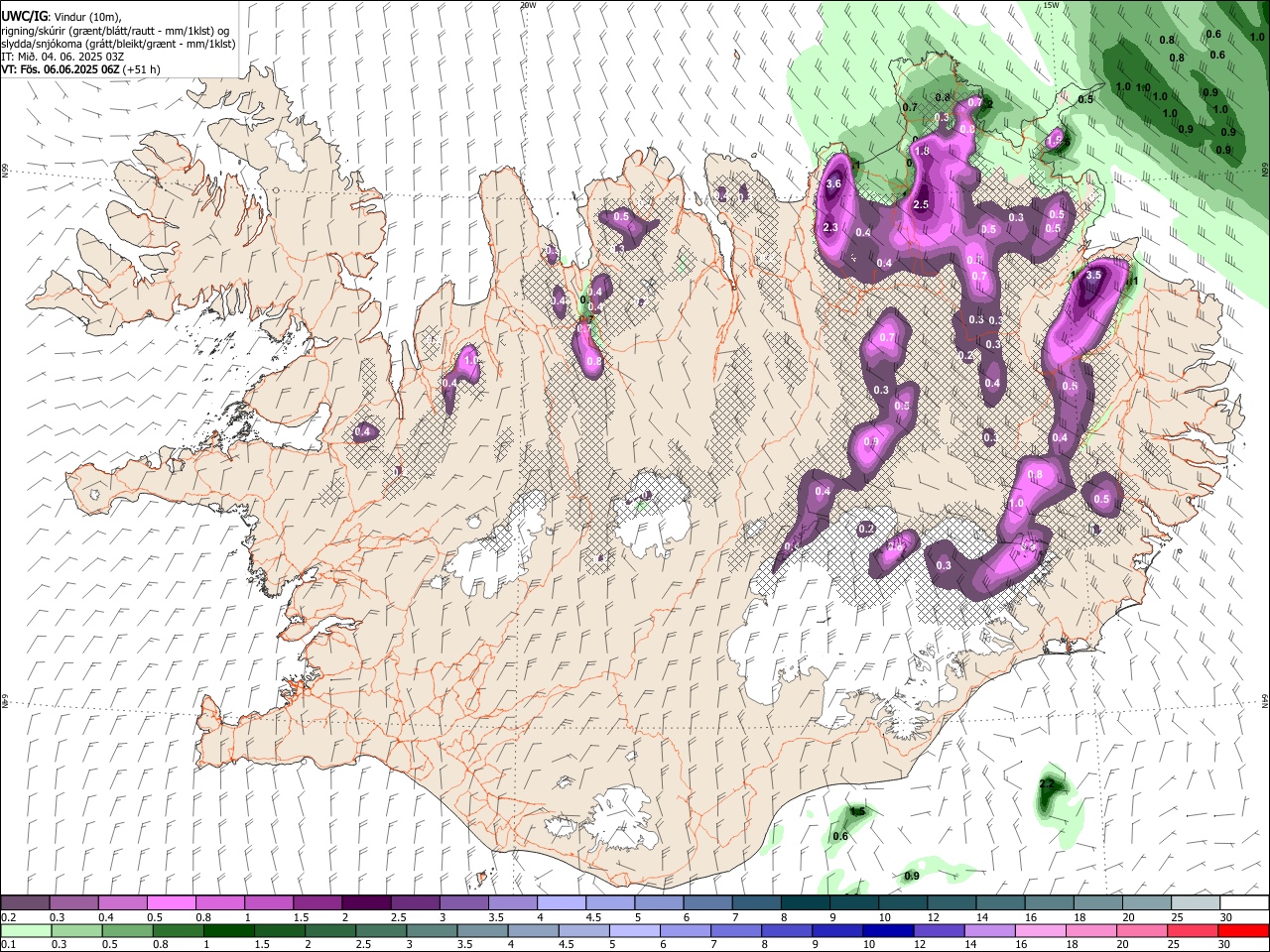
Task: Click the 'IT: Mið. 04. 06. 2025 03Z' line
Action: [x=63, y=57]
